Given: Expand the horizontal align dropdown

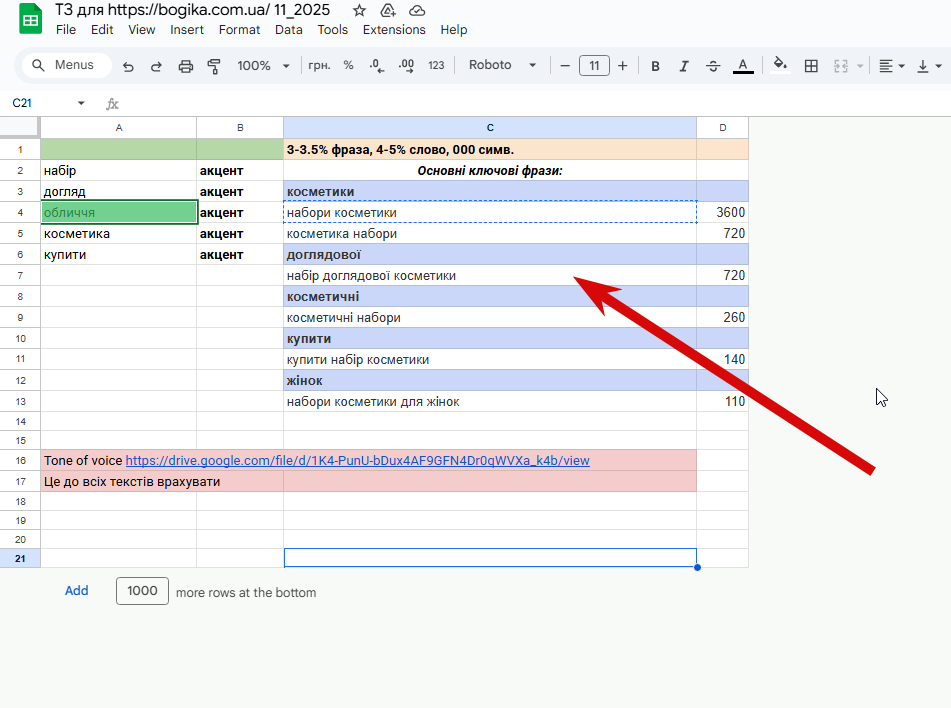Looking at the screenshot, I should pyautogui.click(x=891, y=66).
